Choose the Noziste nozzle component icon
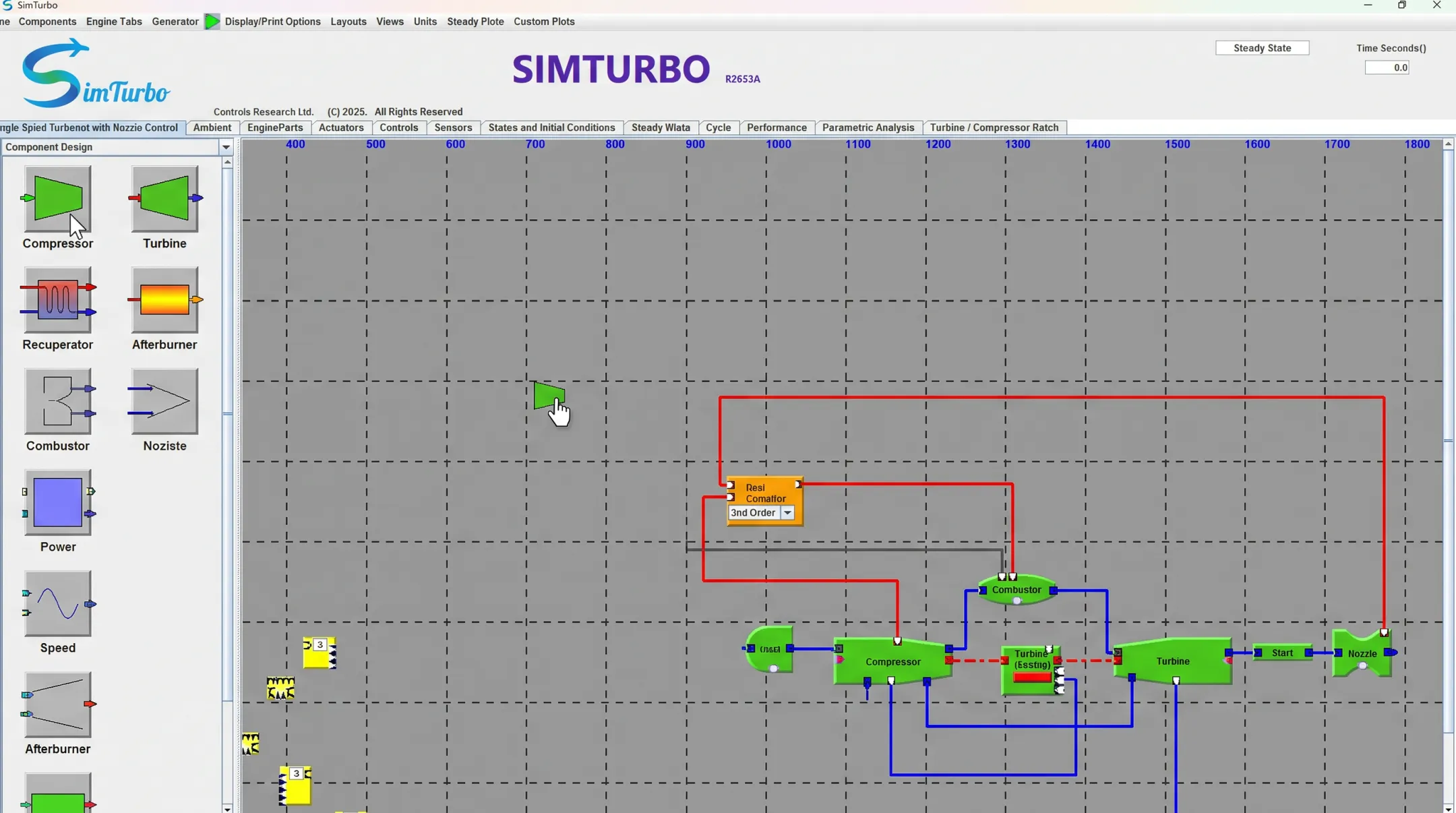This screenshot has height=813, width=1456. (164, 401)
